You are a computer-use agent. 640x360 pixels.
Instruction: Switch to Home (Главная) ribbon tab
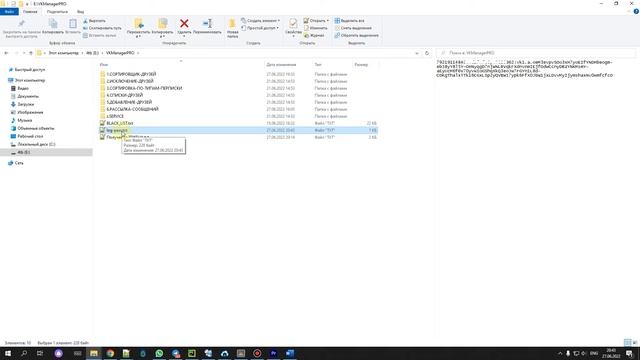coord(30,11)
